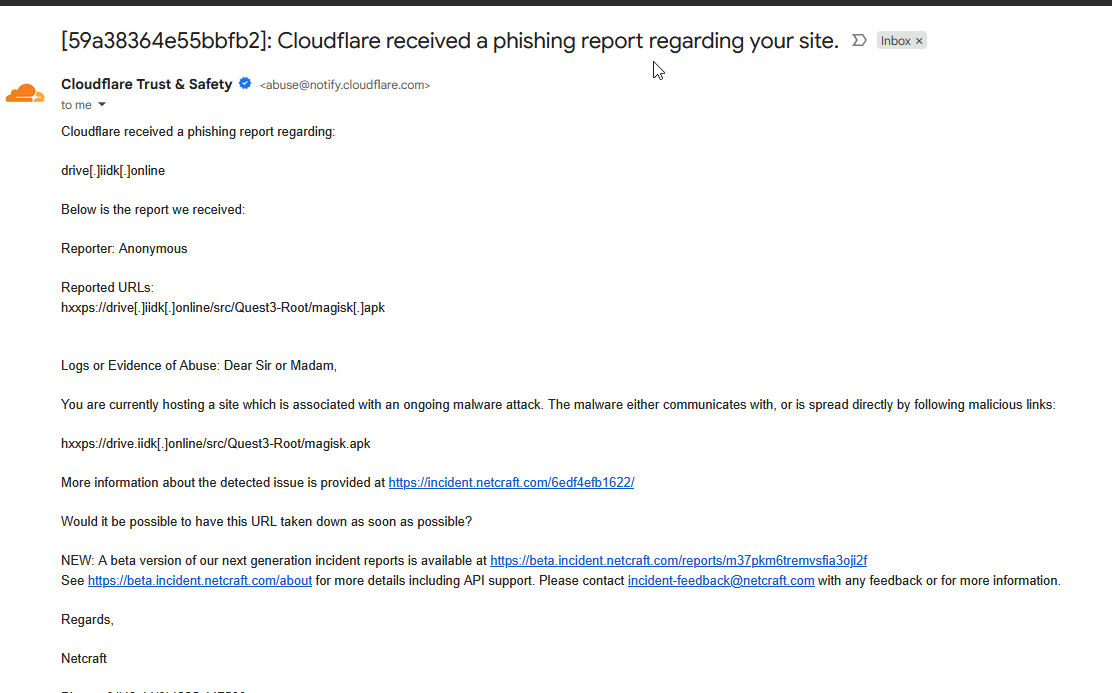
Task: Click the sender name Cloudflare Trust & Safety
Action: [147, 84]
